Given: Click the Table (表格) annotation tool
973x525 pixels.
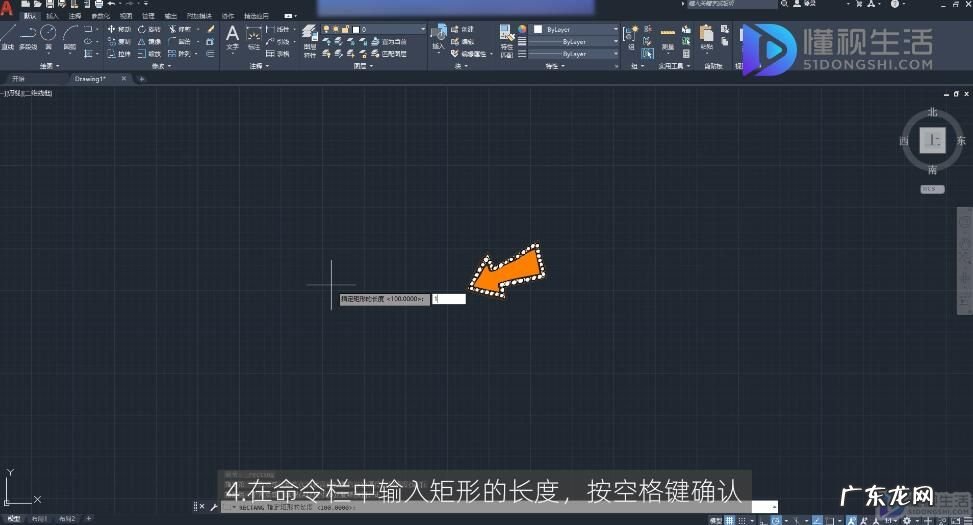Looking at the screenshot, I should (277, 54).
